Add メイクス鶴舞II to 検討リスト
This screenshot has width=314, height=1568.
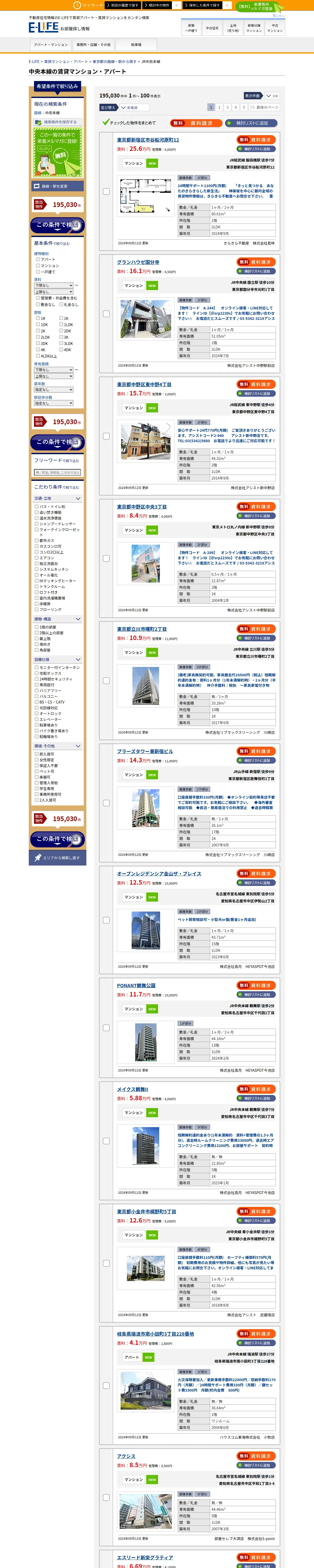tap(256, 1099)
